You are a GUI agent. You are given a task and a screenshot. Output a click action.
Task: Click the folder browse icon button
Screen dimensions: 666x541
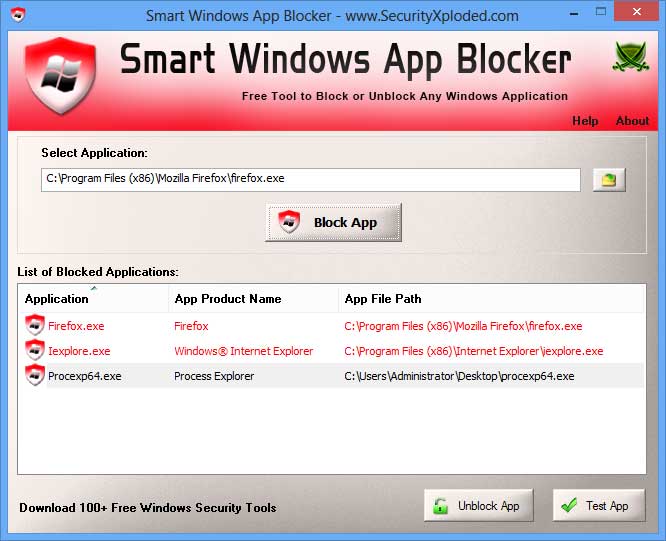tap(609, 180)
